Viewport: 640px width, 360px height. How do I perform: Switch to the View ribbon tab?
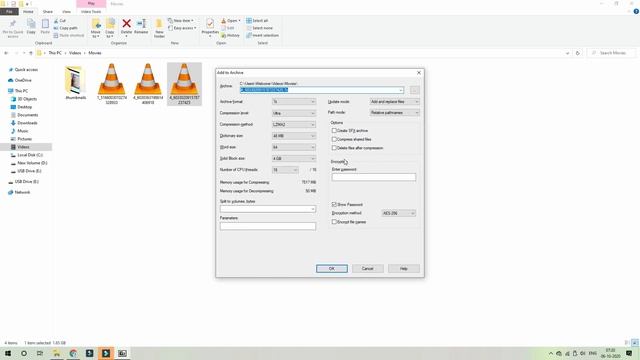click(67, 11)
